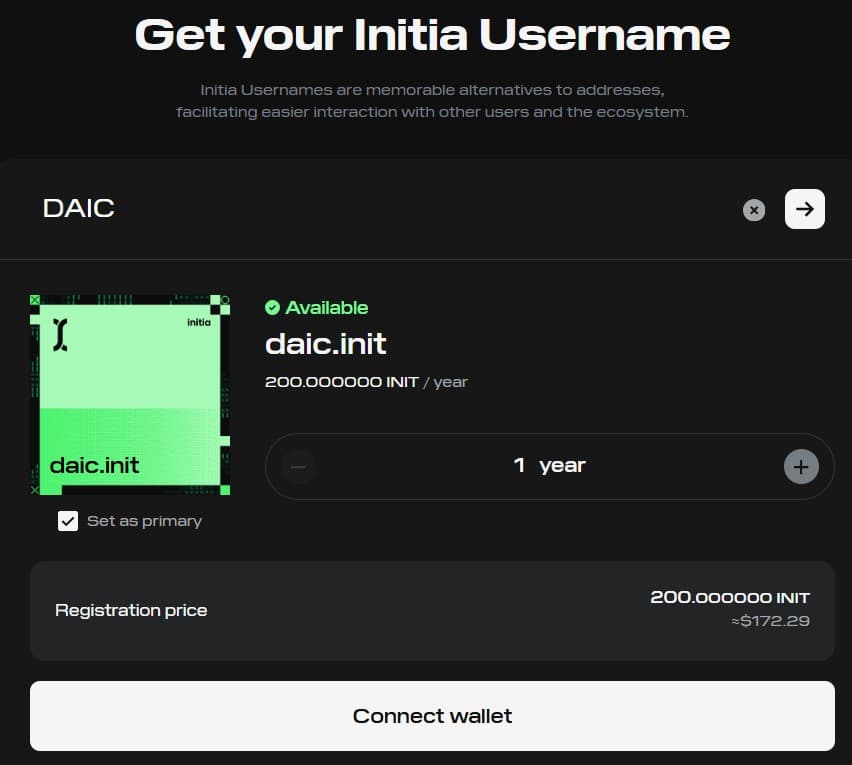Viewport: 852px width, 765px height.
Task: Select the daic.init domain title
Action: pyautogui.click(x=325, y=344)
